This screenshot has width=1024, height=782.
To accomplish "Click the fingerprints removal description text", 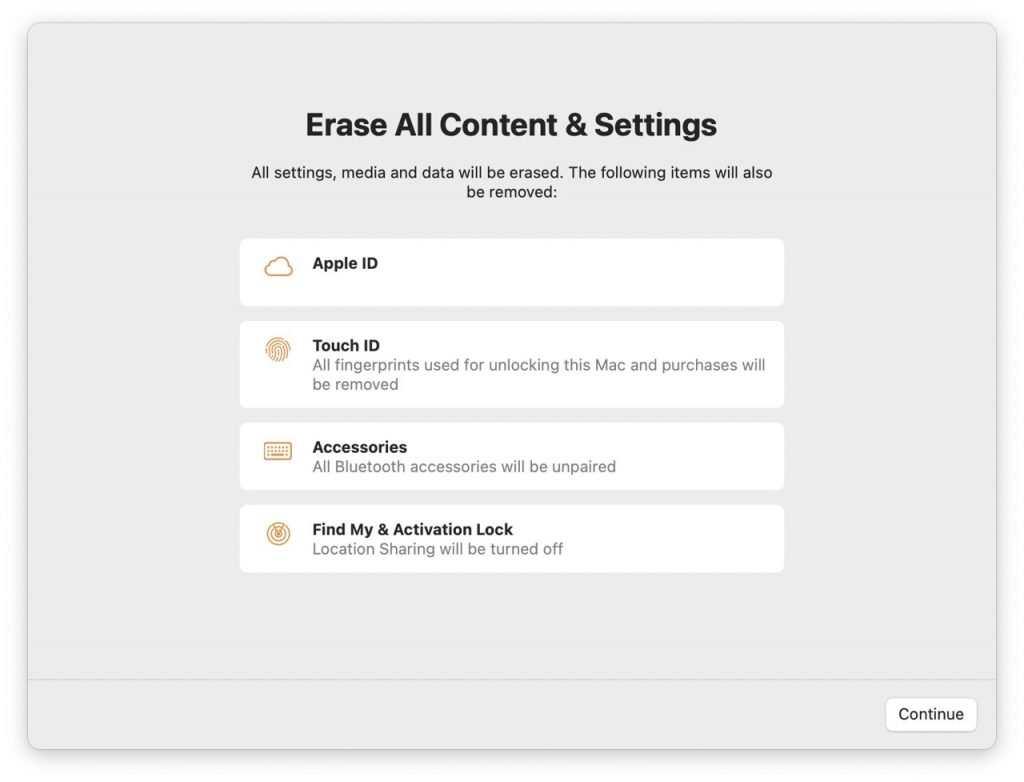I will pyautogui.click(x=538, y=374).
